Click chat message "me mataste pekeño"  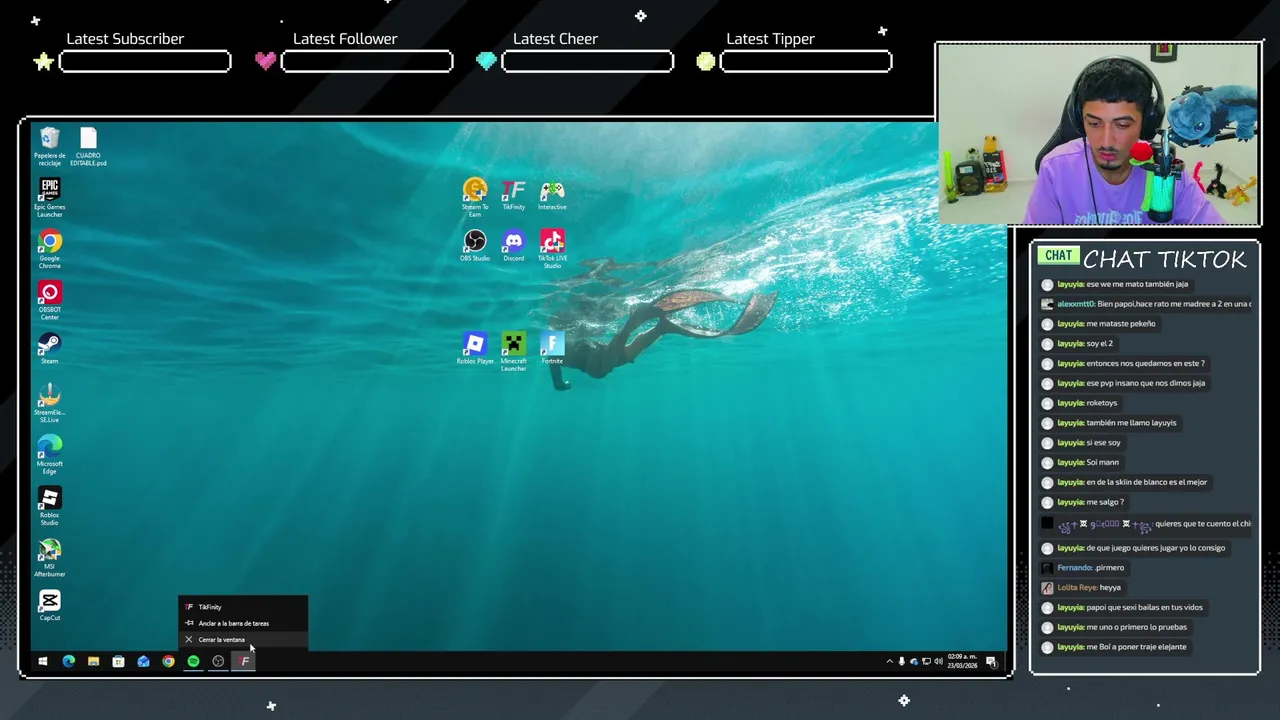(x=1120, y=324)
